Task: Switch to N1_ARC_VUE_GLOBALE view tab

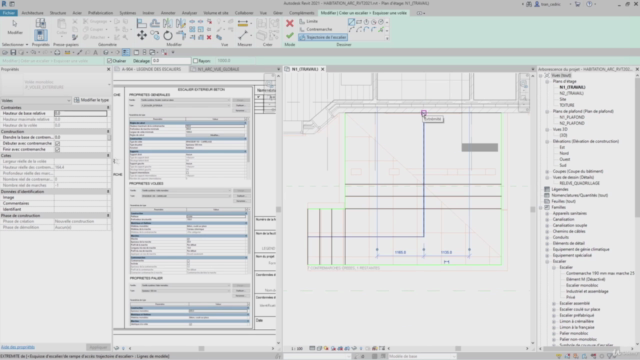Action: click(218, 69)
